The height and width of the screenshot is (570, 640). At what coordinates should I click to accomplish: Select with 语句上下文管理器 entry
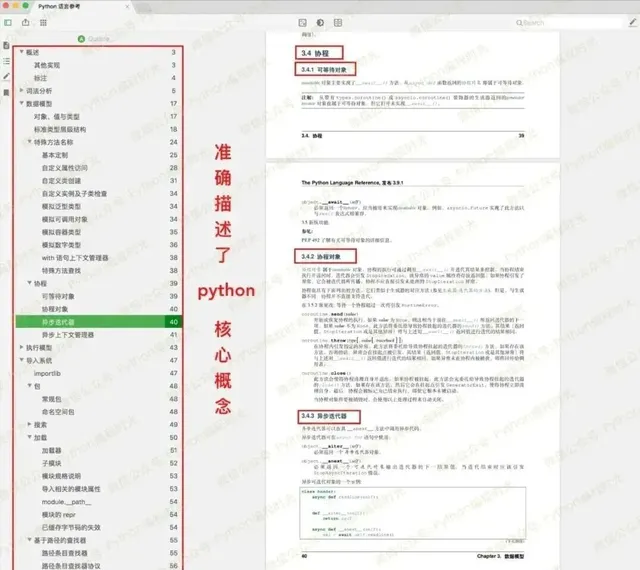click(75, 258)
